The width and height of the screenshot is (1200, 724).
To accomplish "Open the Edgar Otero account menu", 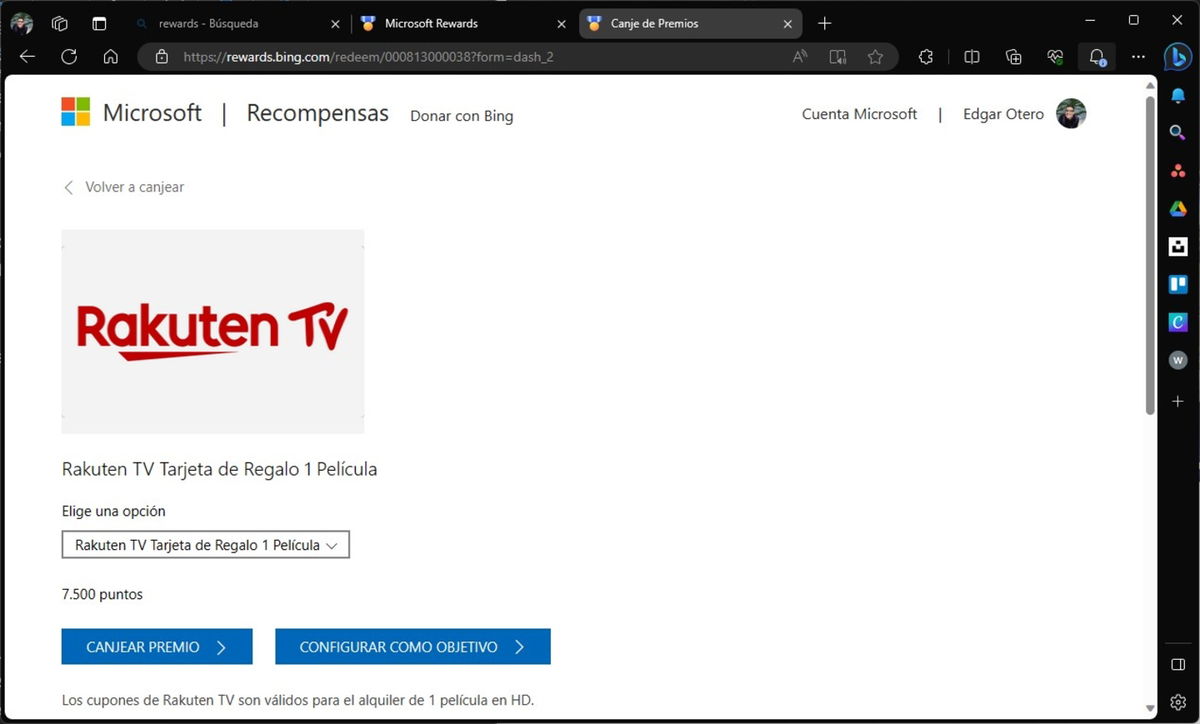I will (x=1025, y=114).
